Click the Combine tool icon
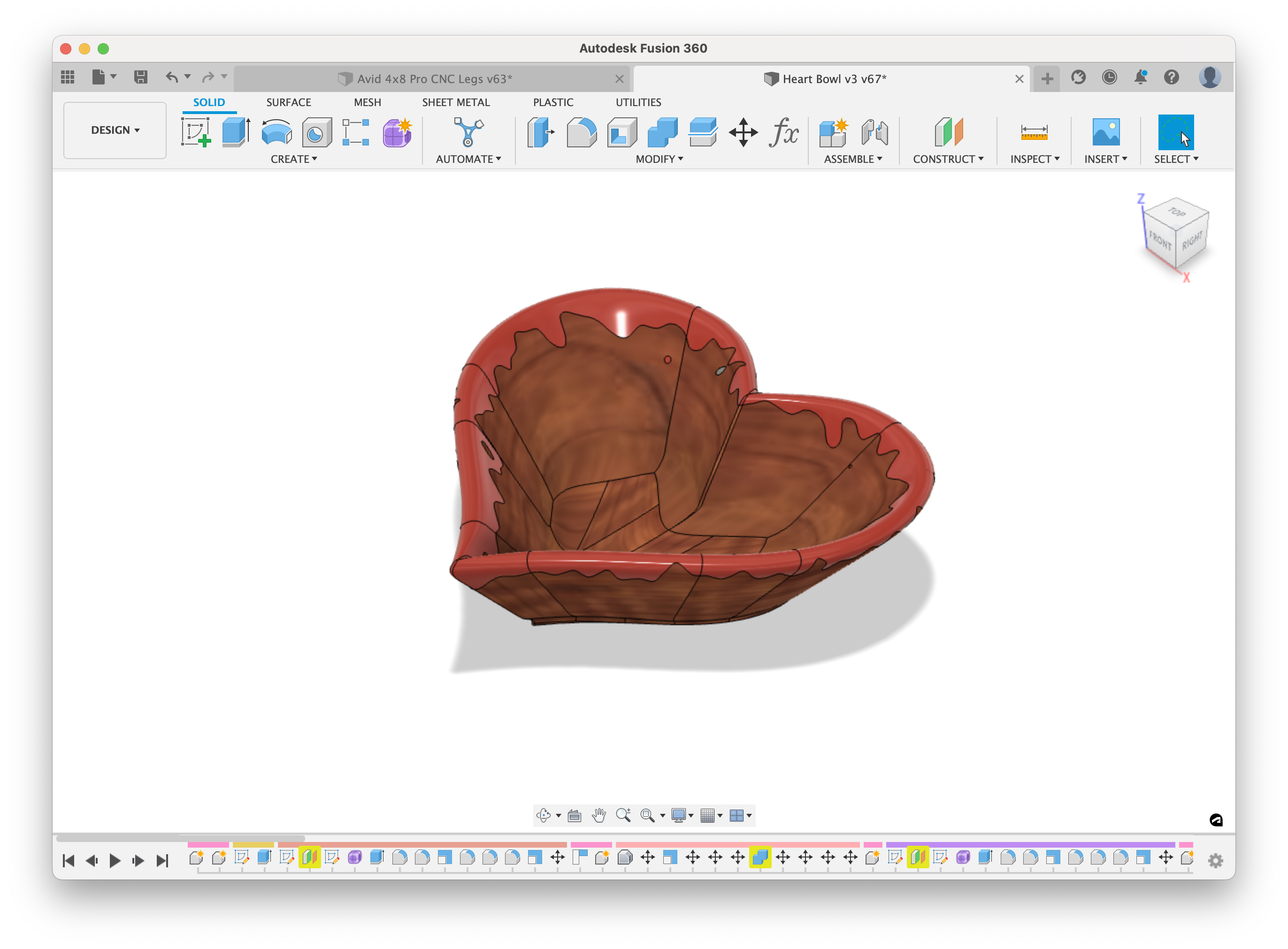Screen dimensions: 1288x949 [x=662, y=132]
